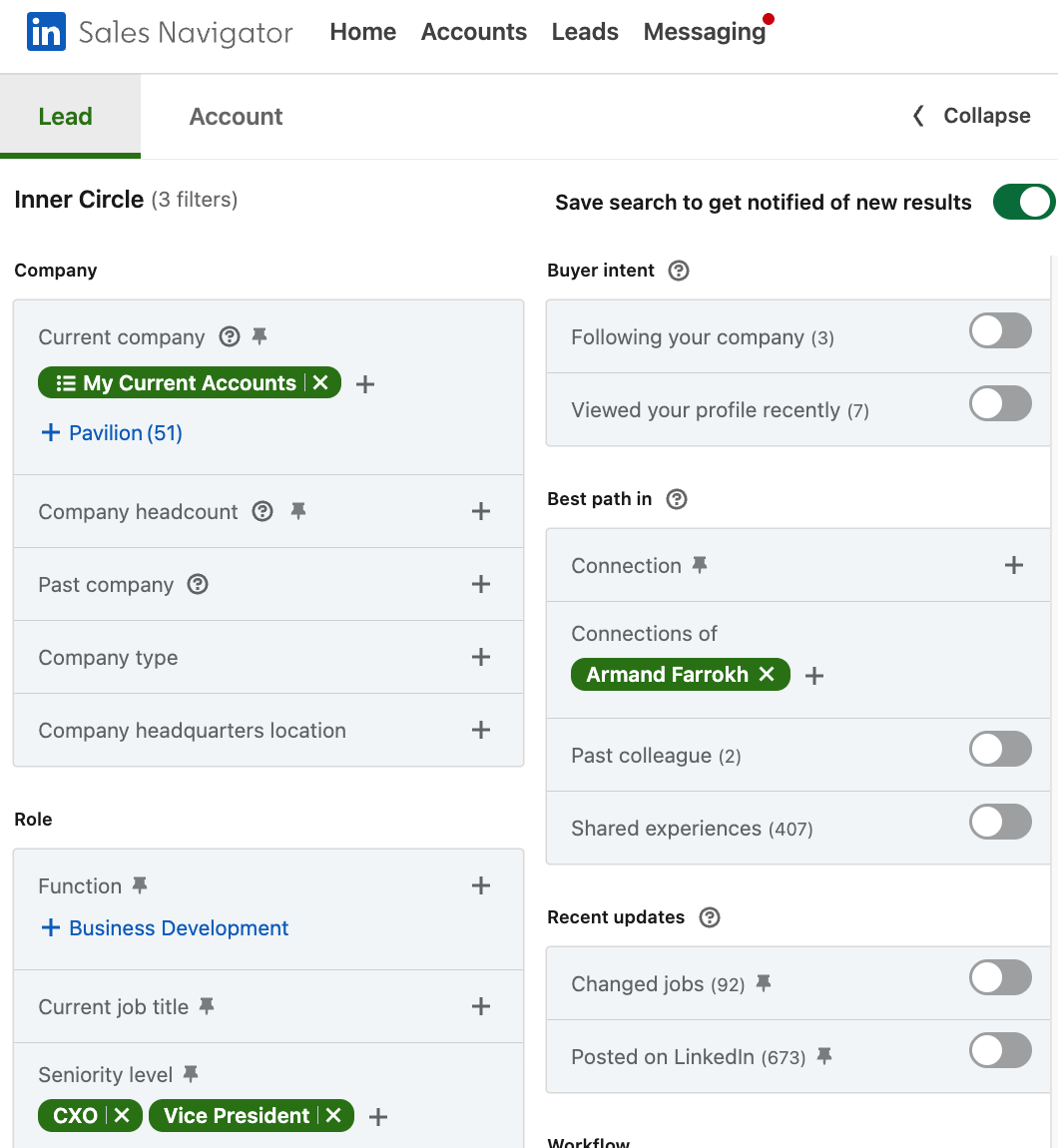Click pin icon beside Seniority level

[191, 1074]
